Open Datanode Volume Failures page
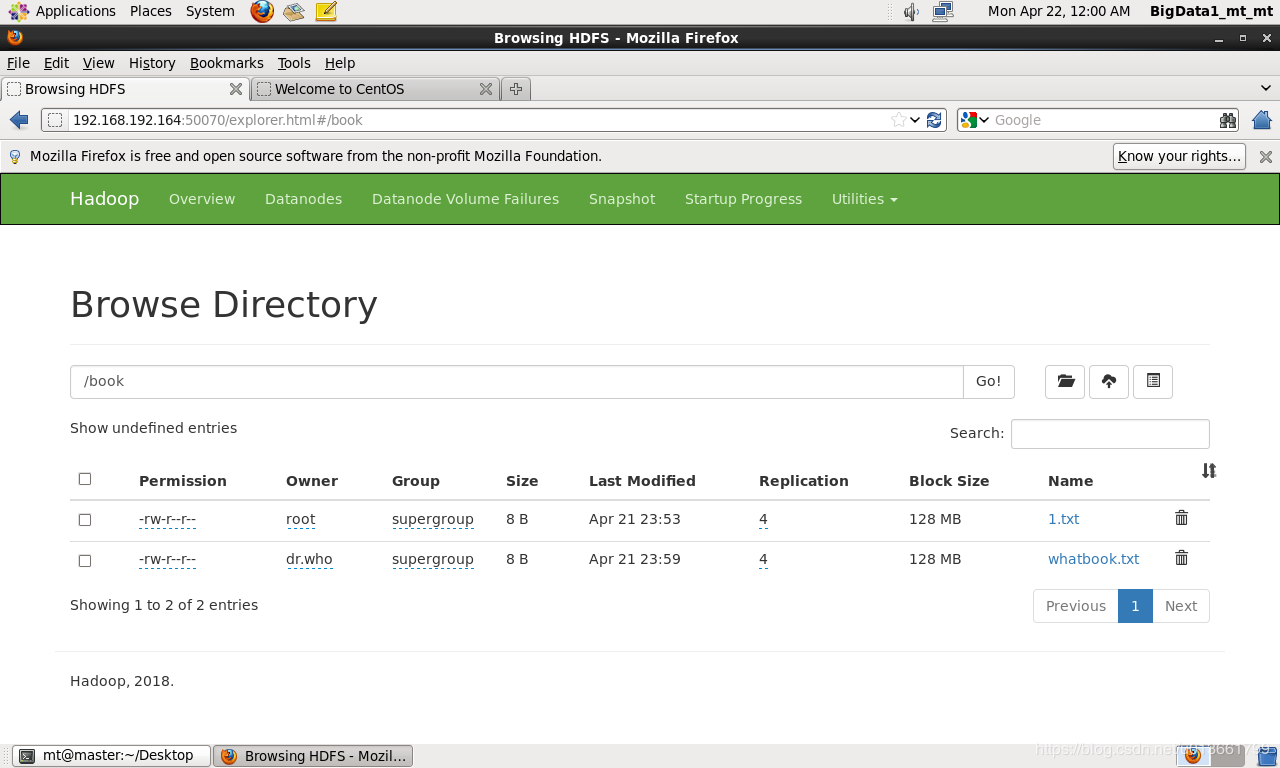Viewport: 1280px width, 768px height. click(x=465, y=199)
